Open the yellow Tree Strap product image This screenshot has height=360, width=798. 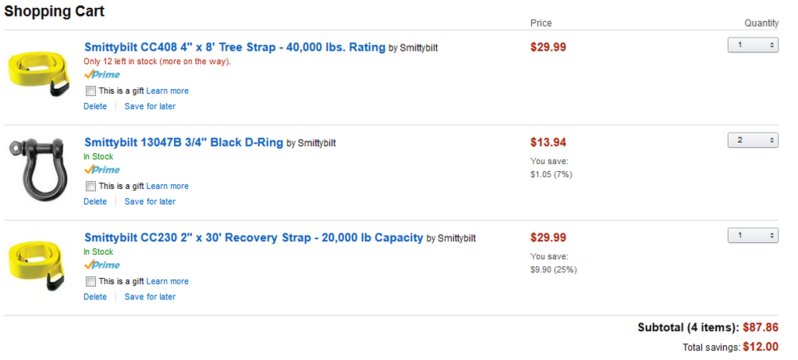tap(38, 73)
